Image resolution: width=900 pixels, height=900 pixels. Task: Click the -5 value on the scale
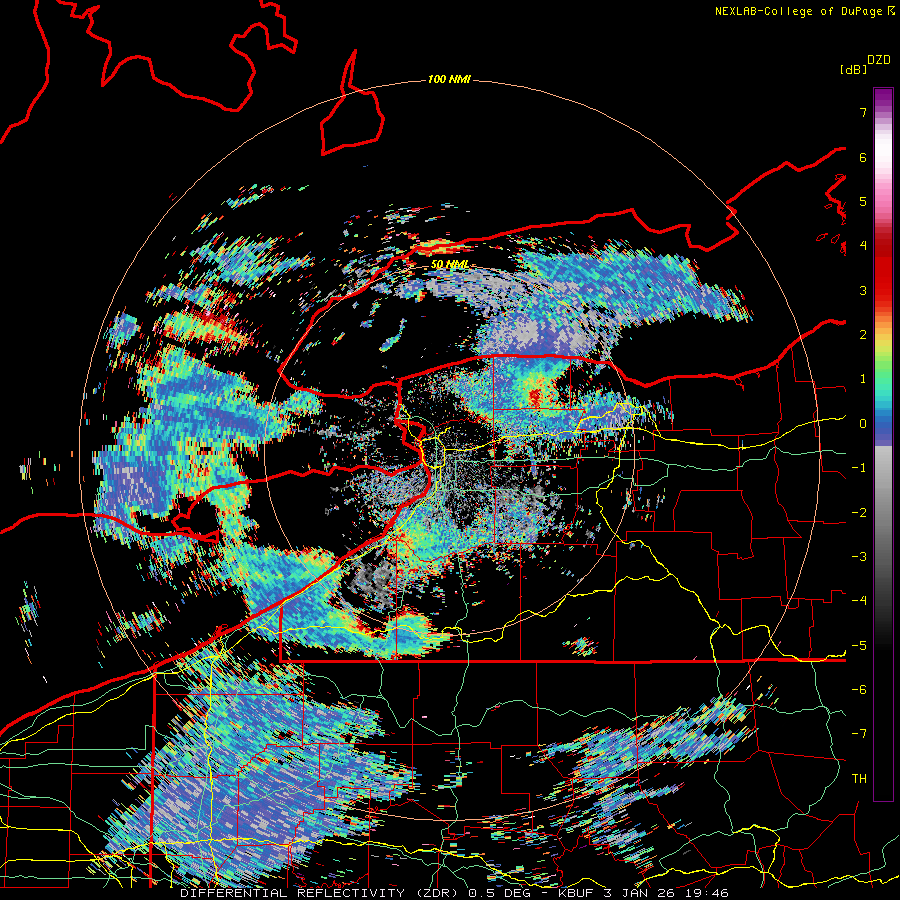tap(859, 646)
